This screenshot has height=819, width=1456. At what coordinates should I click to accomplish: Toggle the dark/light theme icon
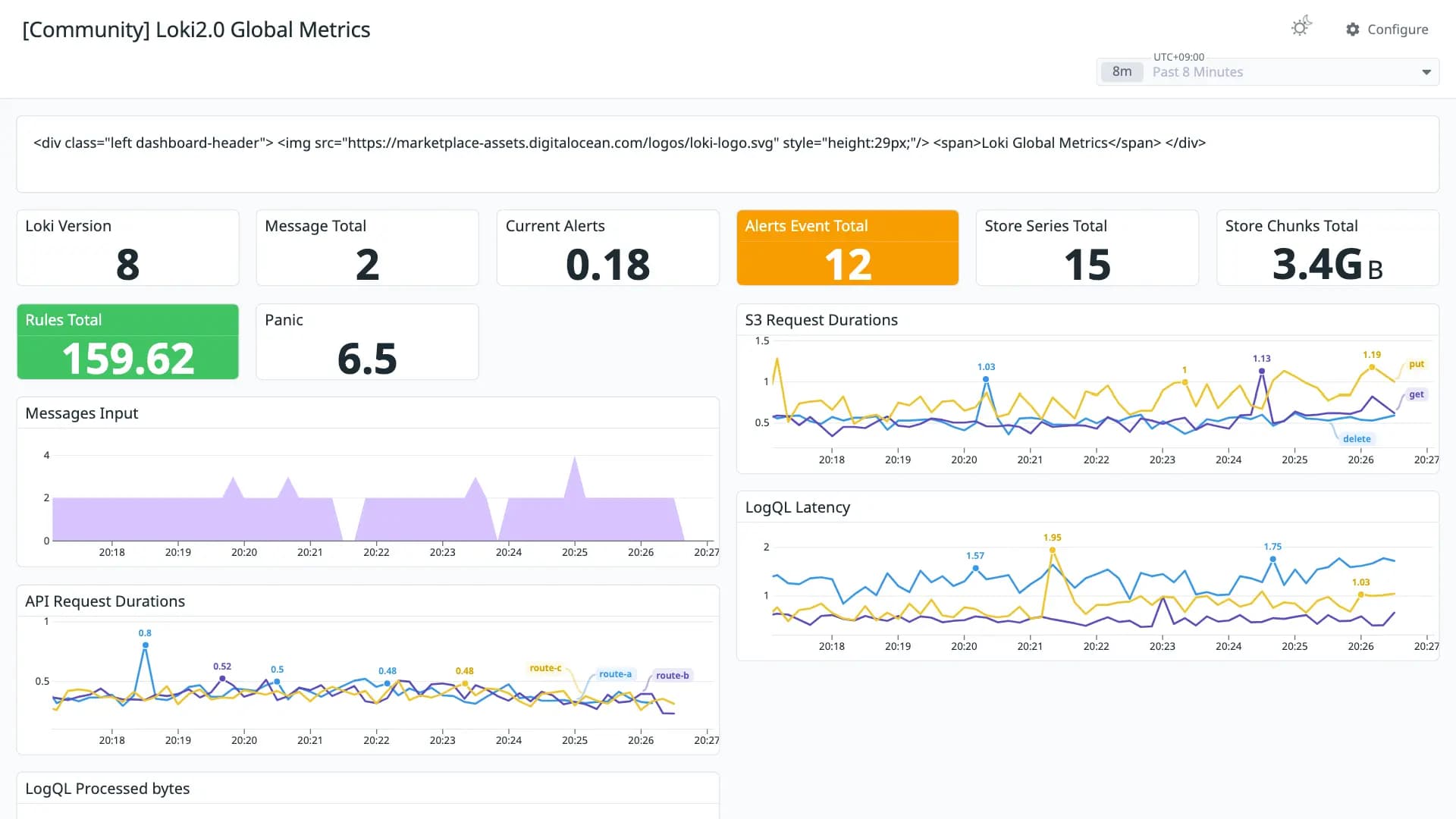coord(1301,27)
